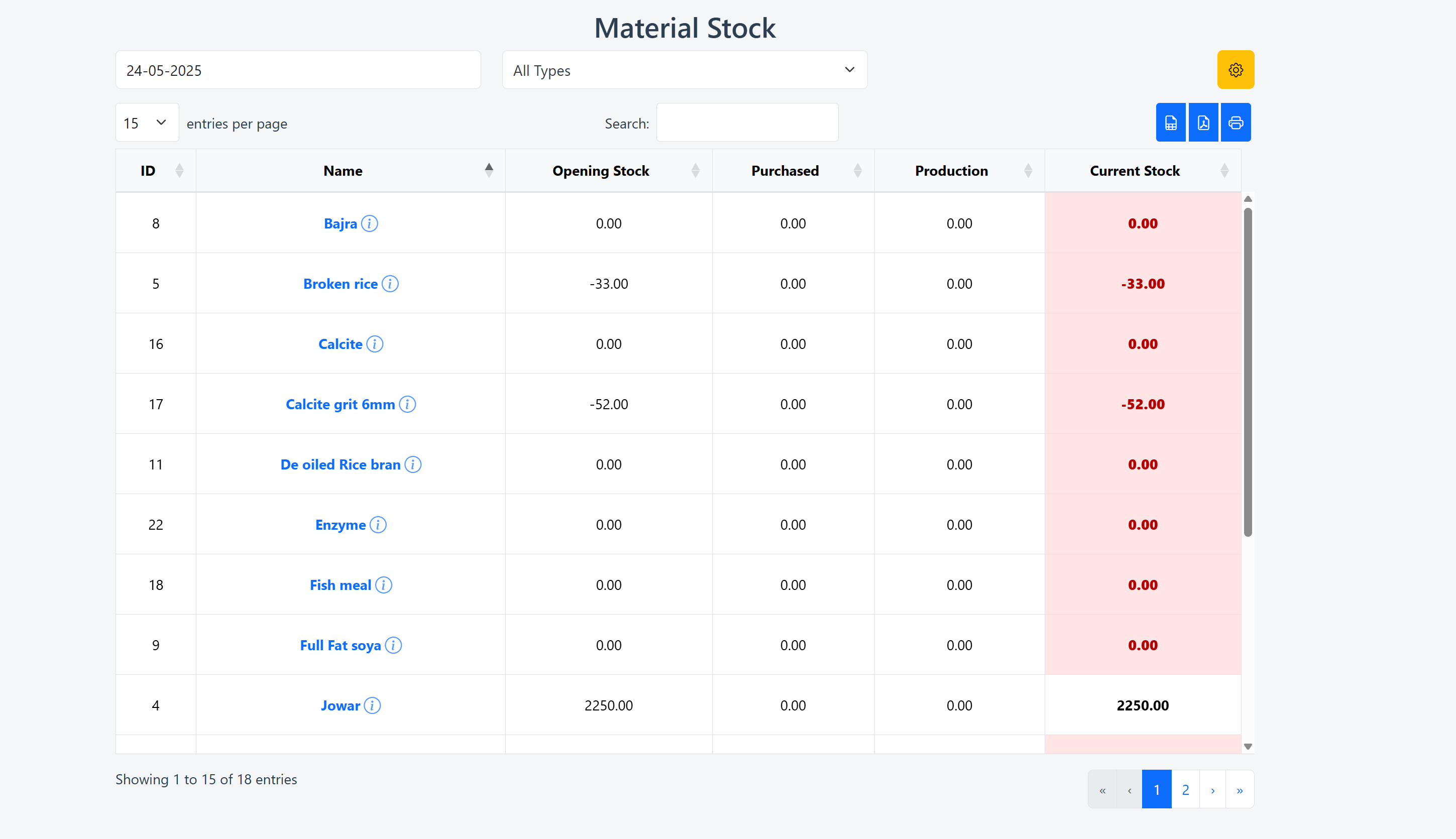The width and height of the screenshot is (1456, 839).
Task: Go to page 2 of entries
Action: coord(1186,789)
